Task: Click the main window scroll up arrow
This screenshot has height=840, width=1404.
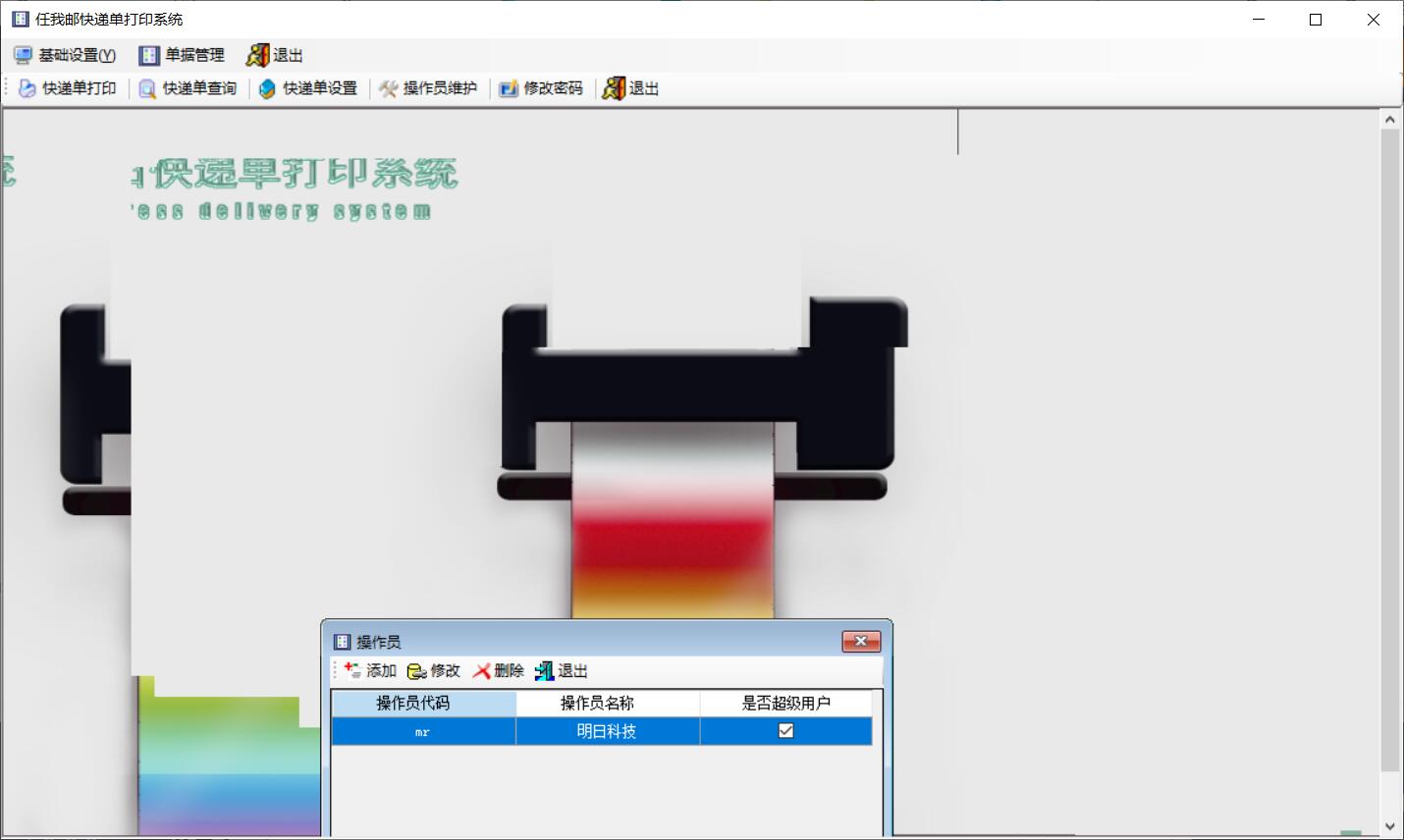Action: coord(1389,120)
